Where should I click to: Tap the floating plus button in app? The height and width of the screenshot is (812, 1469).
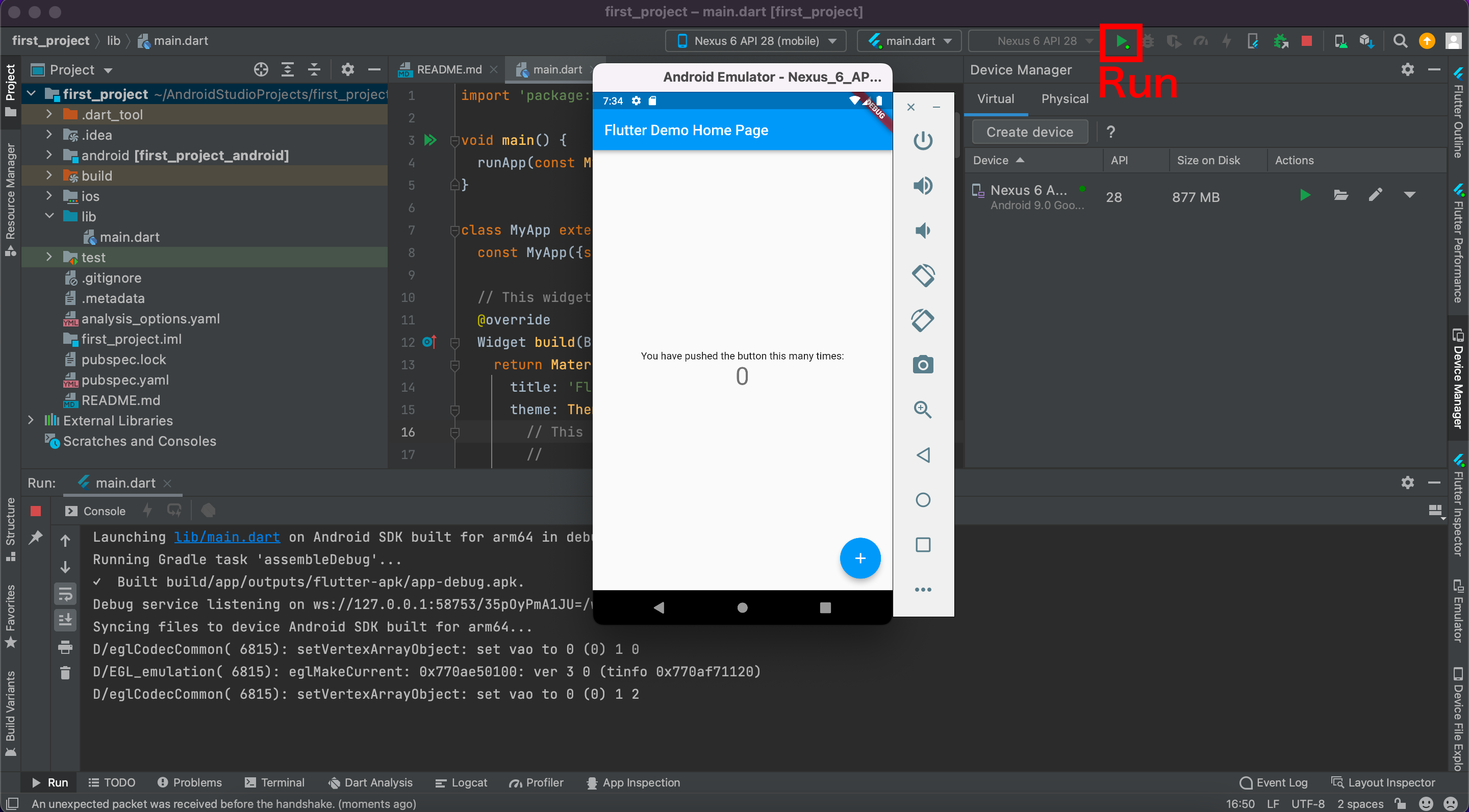point(860,557)
